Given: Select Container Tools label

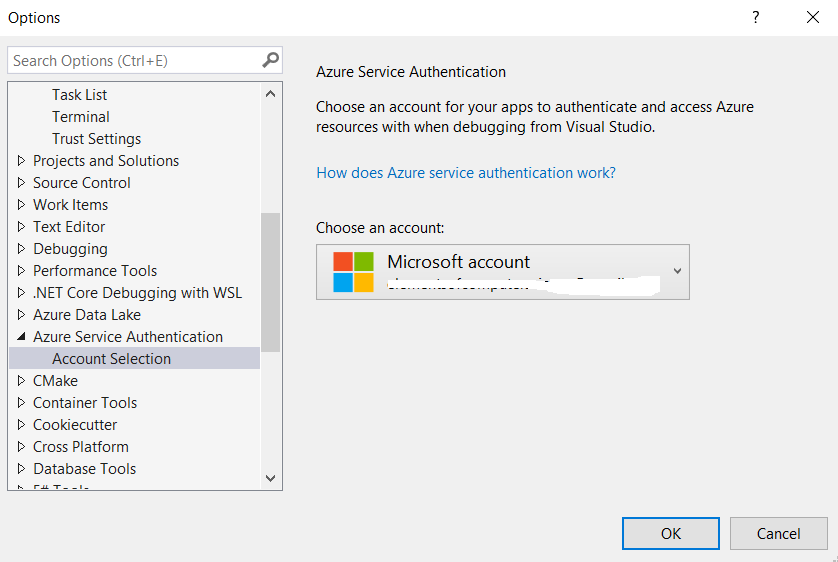Looking at the screenshot, I should click(85, 402).
